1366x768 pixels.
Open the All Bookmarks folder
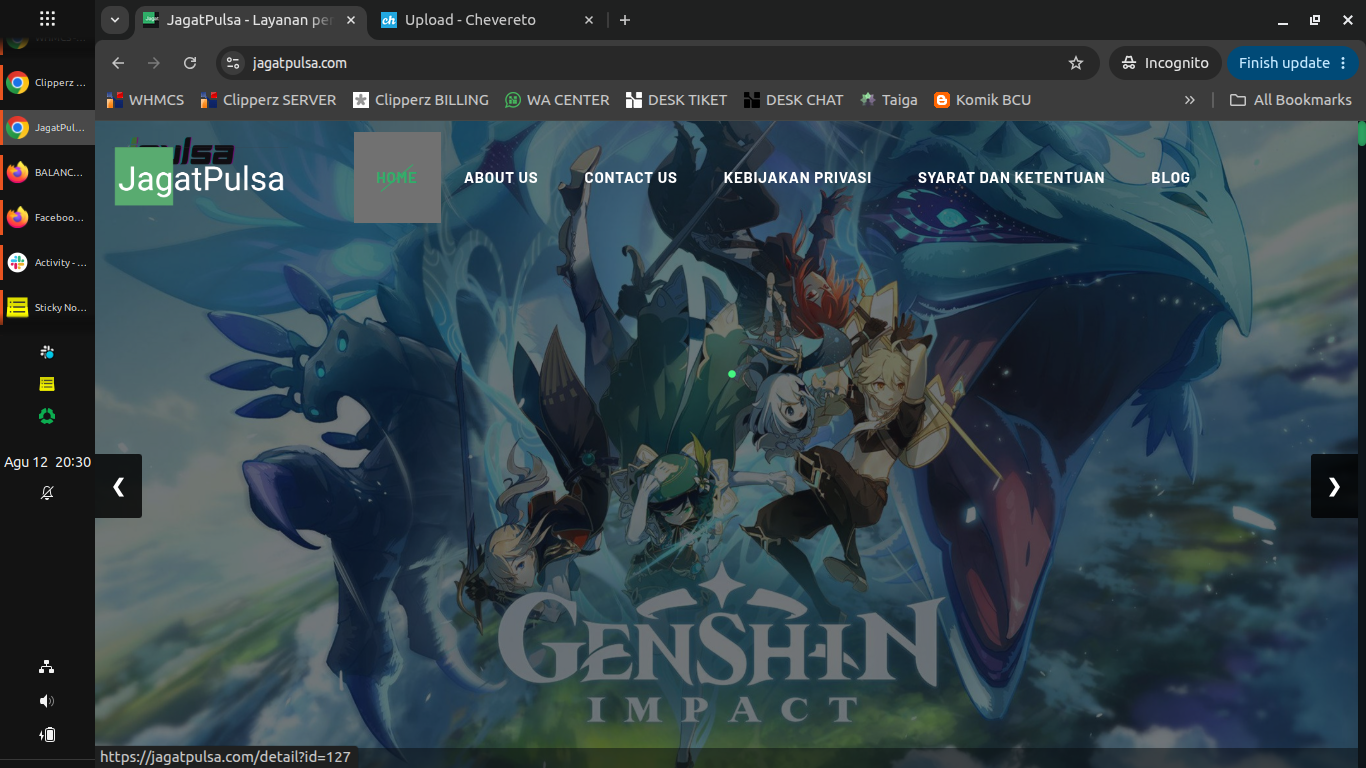(1290, 100)
